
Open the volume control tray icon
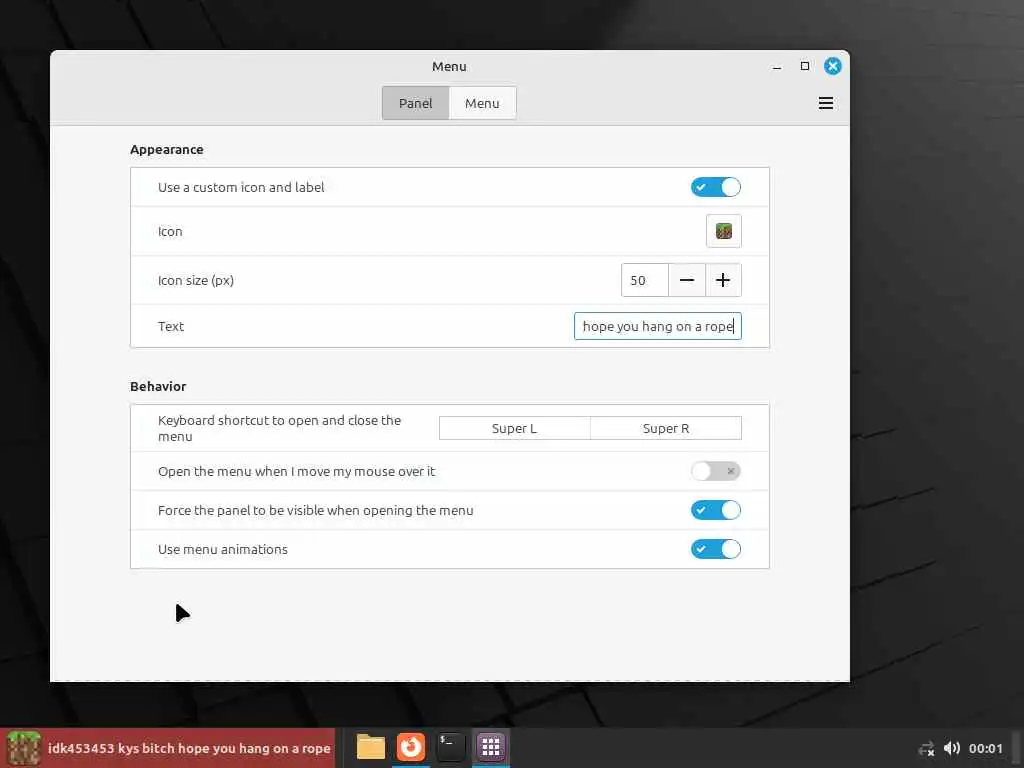(x=952, y=748)
